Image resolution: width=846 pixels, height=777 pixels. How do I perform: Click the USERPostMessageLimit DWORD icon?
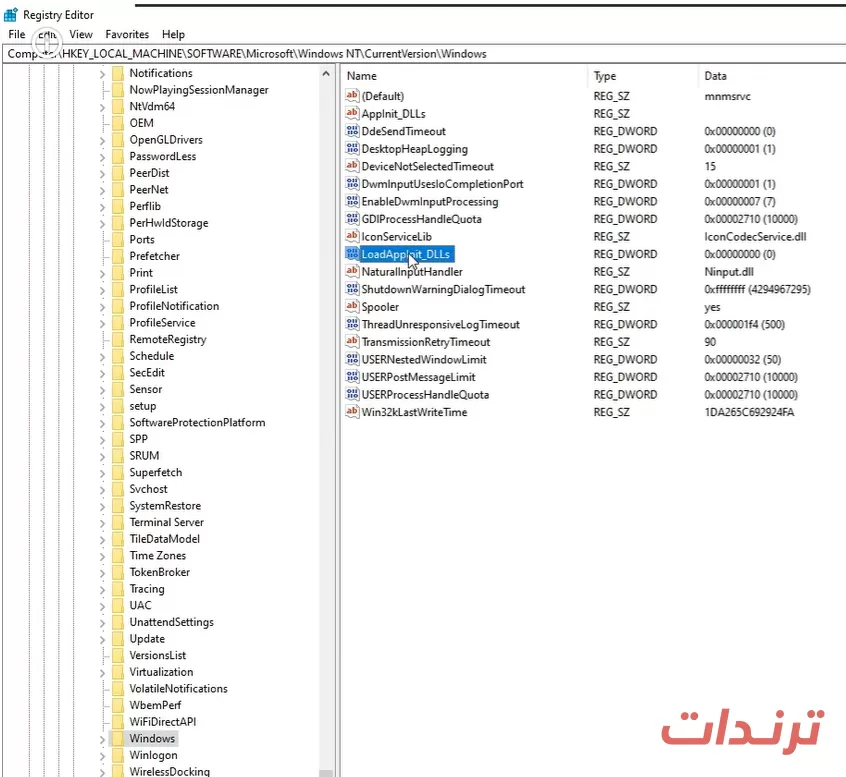click(352, 377)
